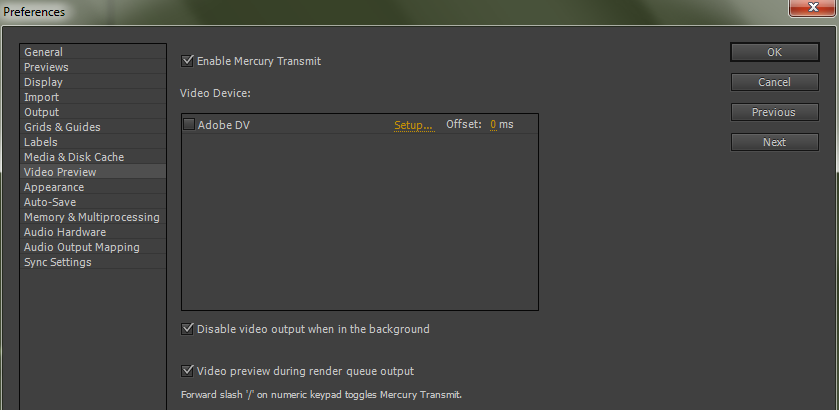Screen dimensions: 839x410
Task: Open the Adobe DV Setup link
Action: pyautogui.click(x=413, y=125)
